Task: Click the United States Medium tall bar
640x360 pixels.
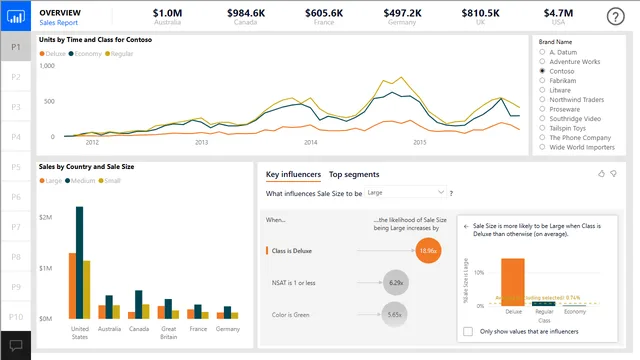Action: (x=80, y=262)
